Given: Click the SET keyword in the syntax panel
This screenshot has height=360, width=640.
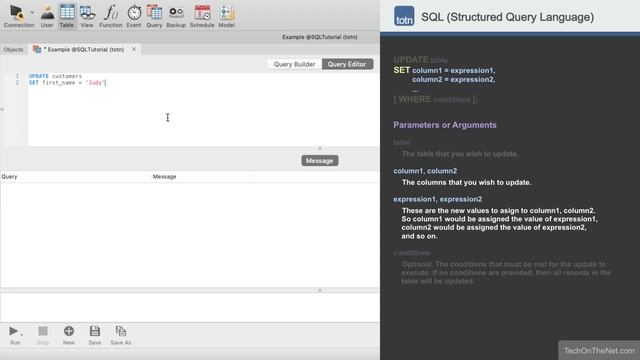Looking at the screenshot, I should 402,70.
